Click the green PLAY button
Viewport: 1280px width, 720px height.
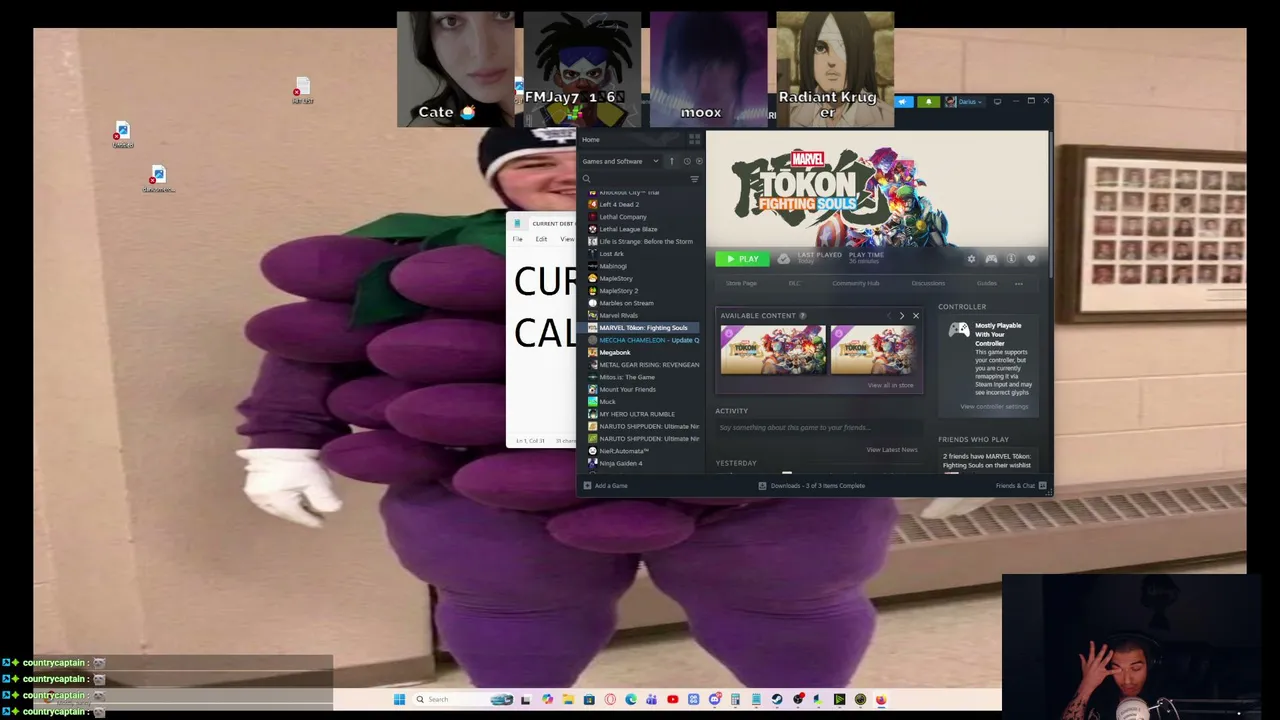coord(741,259)
